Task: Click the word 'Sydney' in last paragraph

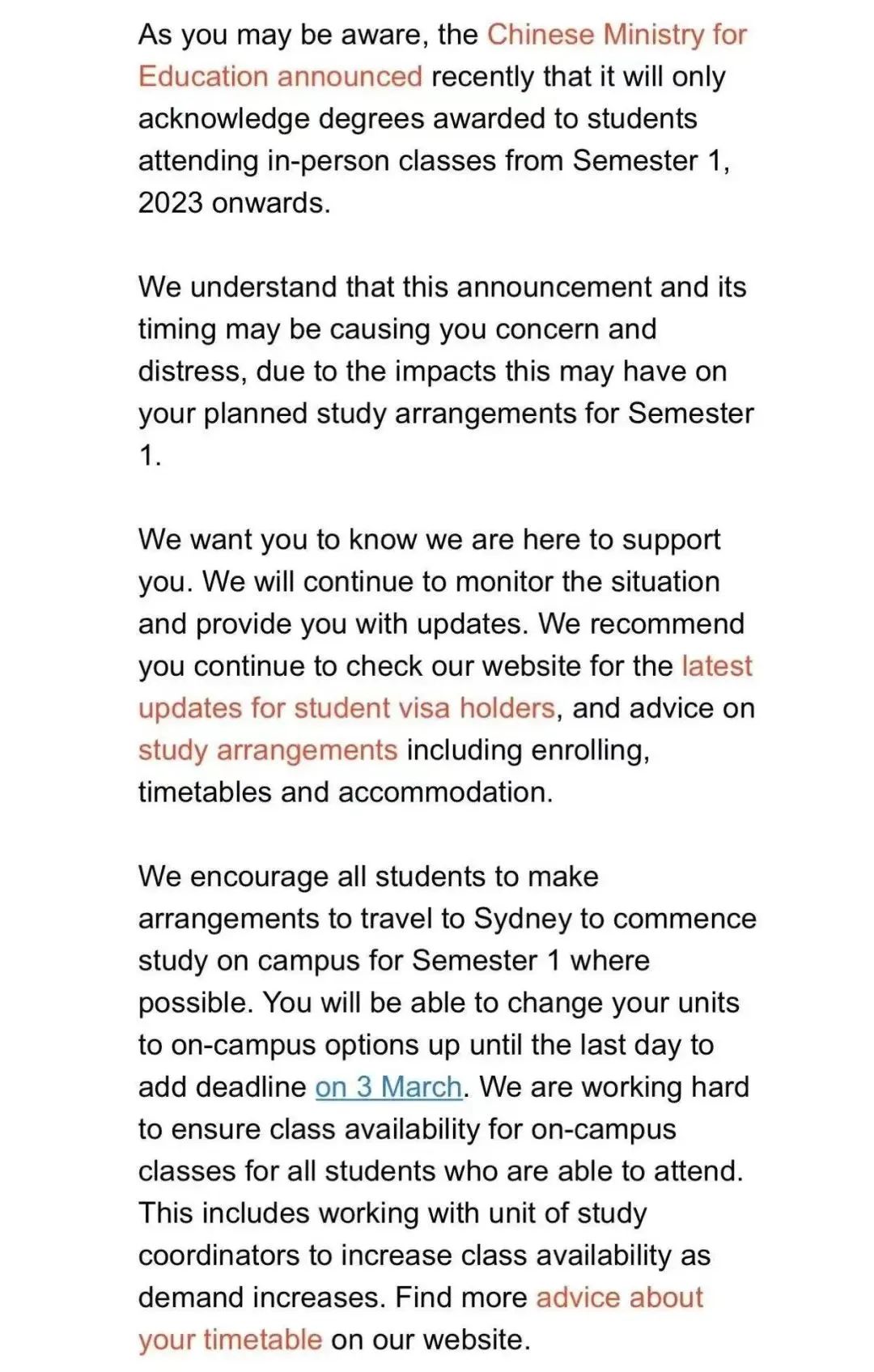Action: (x=522, y=919)
